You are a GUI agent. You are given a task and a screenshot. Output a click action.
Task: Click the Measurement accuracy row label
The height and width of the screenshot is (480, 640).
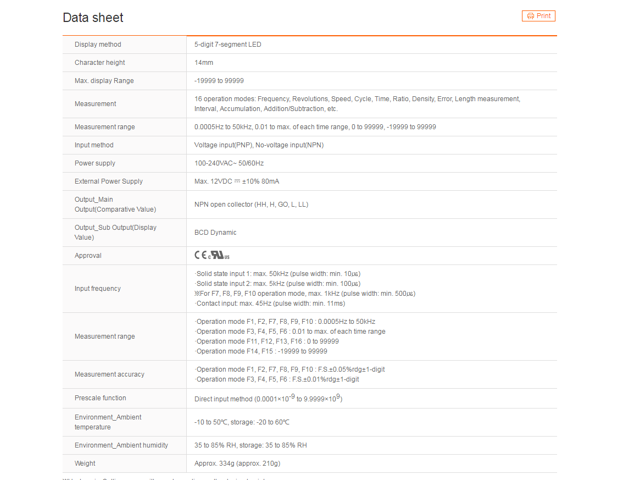point(109,374)
